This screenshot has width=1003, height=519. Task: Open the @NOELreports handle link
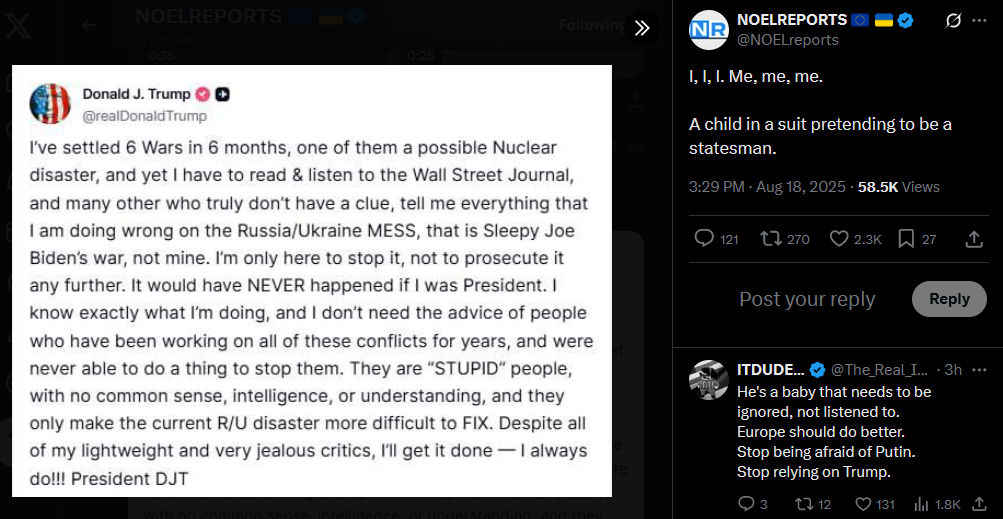coord(788,40)
